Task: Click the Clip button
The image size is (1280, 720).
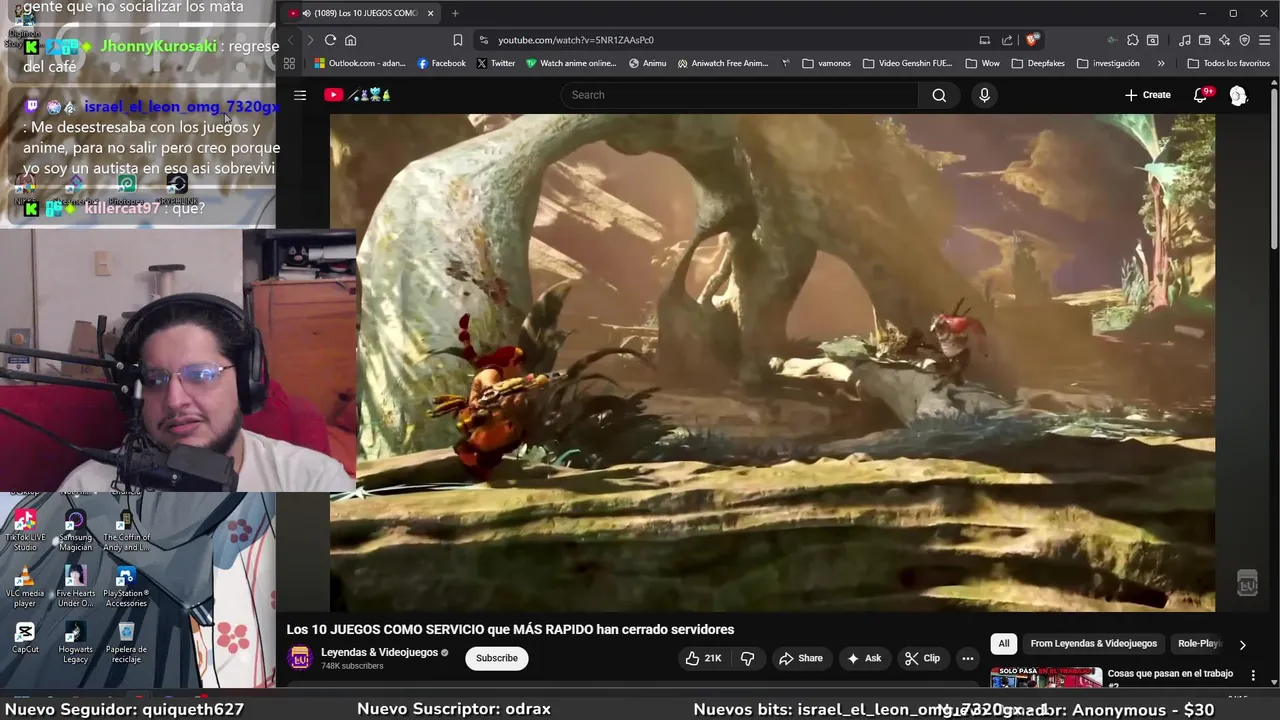Action: 922,658
